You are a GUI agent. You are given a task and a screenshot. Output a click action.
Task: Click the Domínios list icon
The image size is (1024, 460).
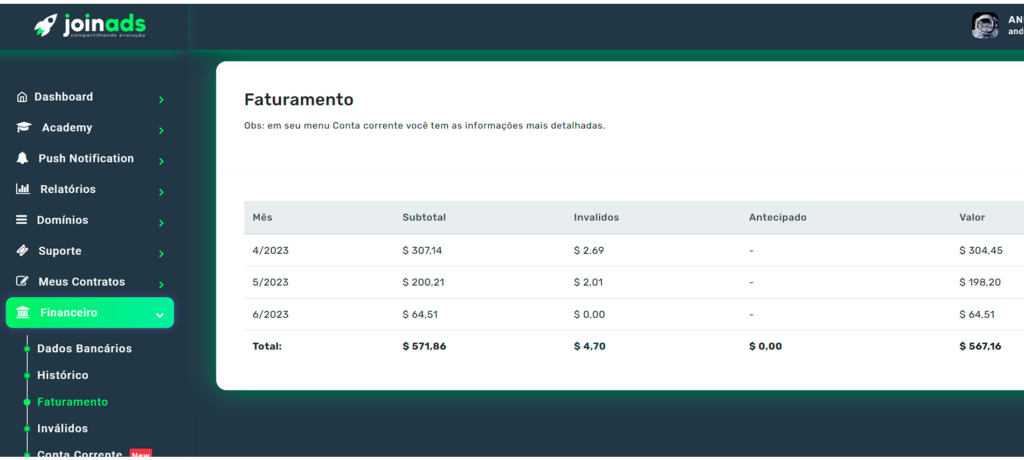coord(22,220)
